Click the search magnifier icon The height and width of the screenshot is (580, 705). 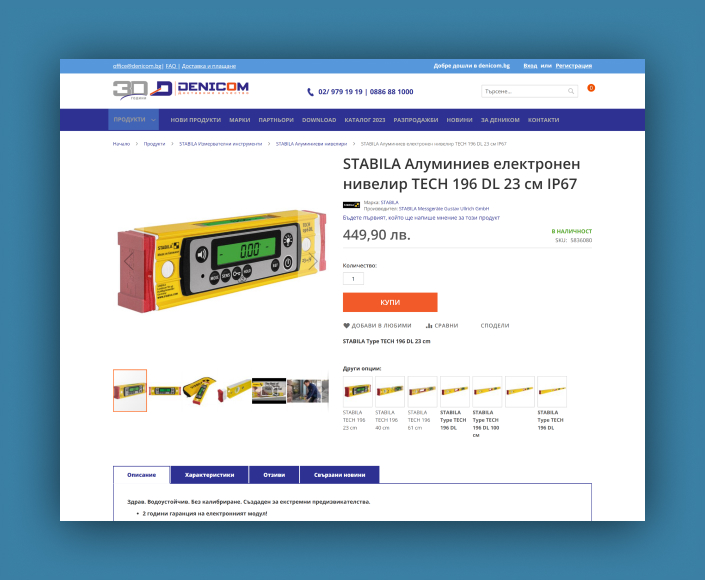571,91
